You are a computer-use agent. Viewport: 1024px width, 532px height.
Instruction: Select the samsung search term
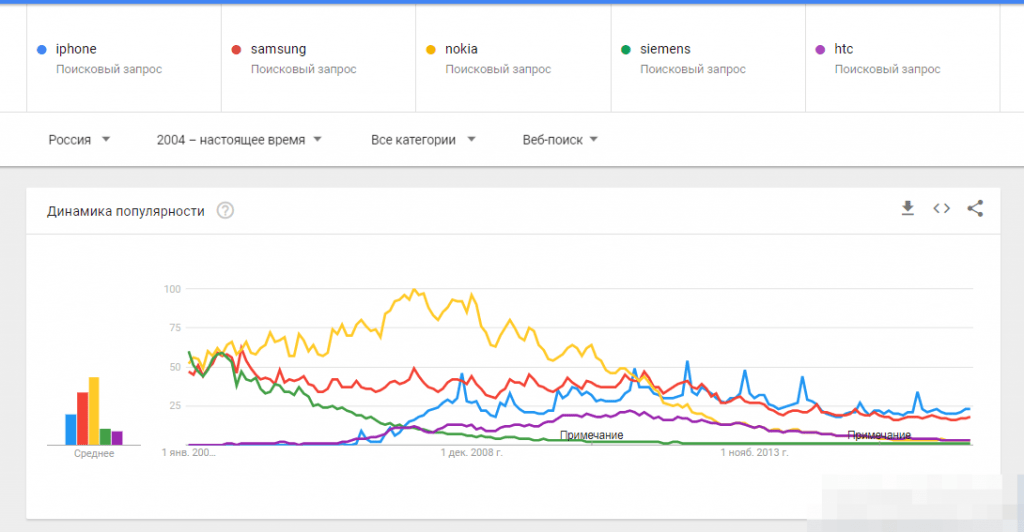[x=279, y=49]
